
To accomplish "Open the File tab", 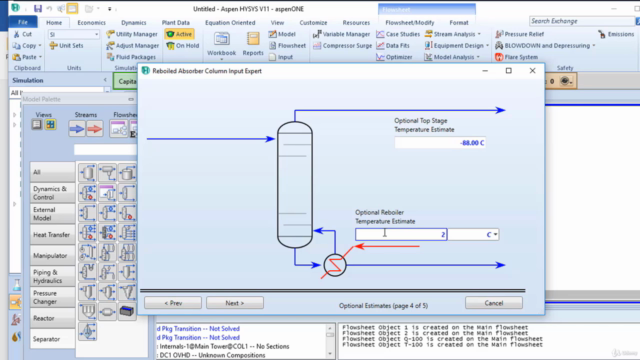I will point(23,22).
